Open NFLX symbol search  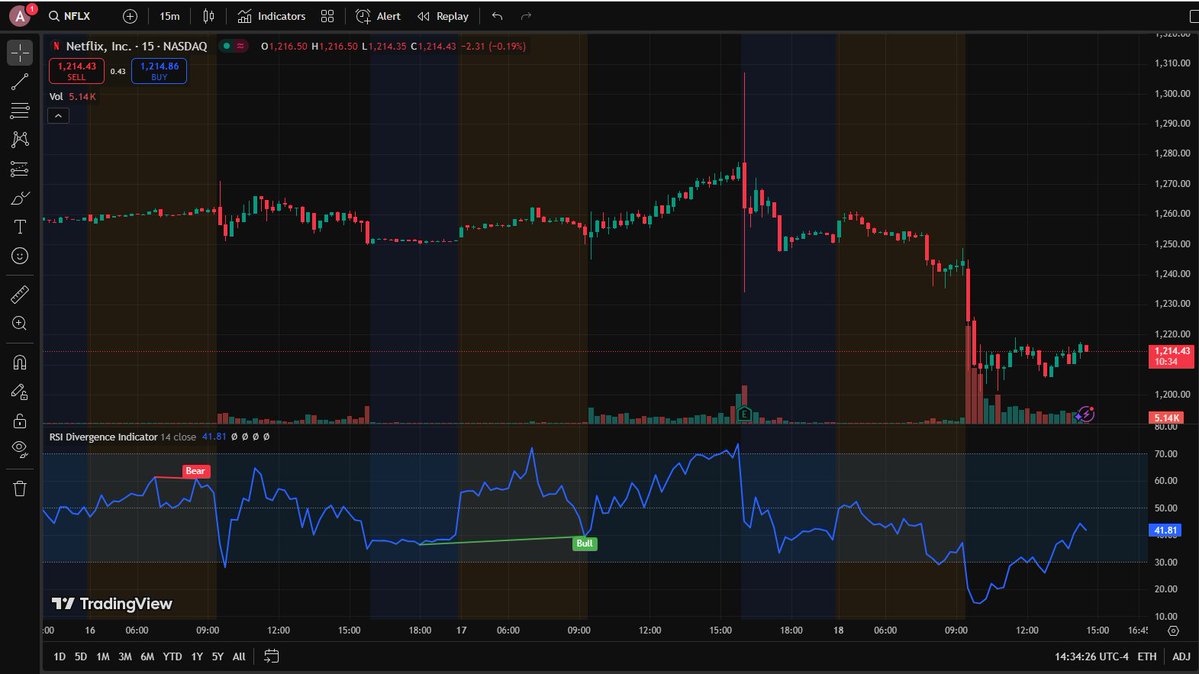click(70, 16)
